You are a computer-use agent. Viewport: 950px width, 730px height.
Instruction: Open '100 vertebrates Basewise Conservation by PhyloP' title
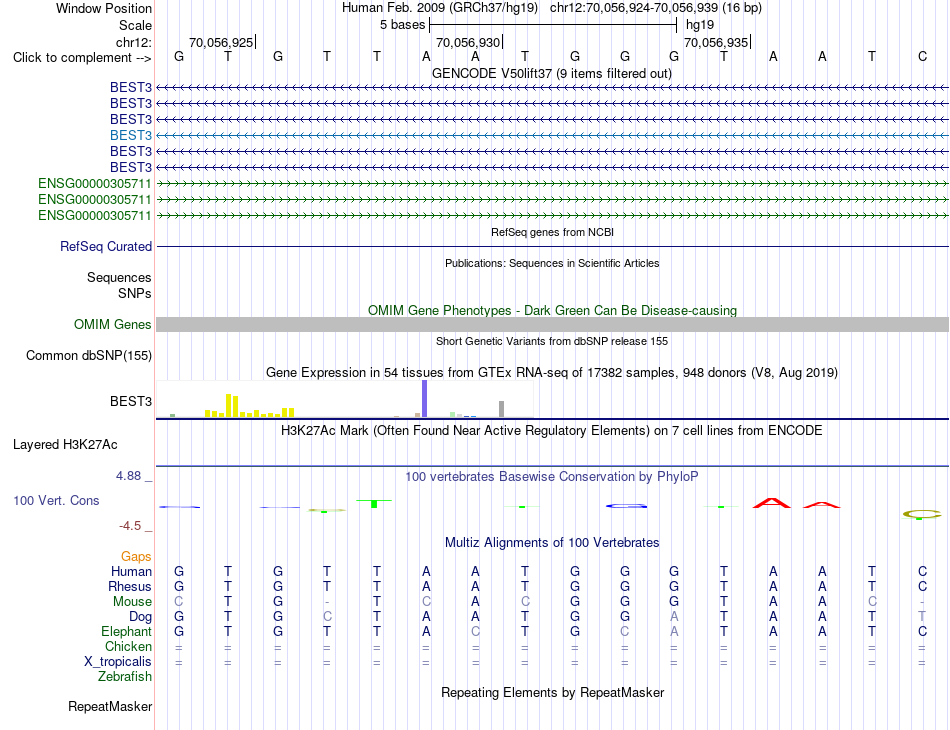click(552, 477)
